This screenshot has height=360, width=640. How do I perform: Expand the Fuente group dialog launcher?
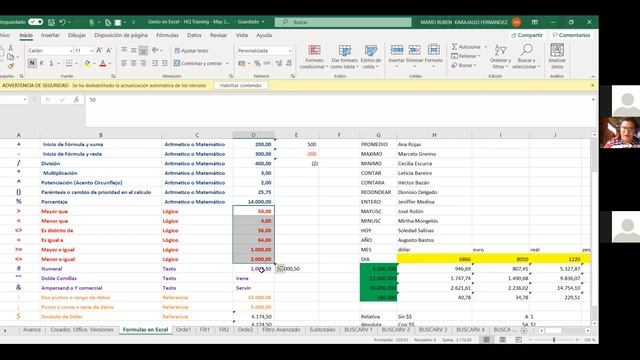(x=113, y=76)
